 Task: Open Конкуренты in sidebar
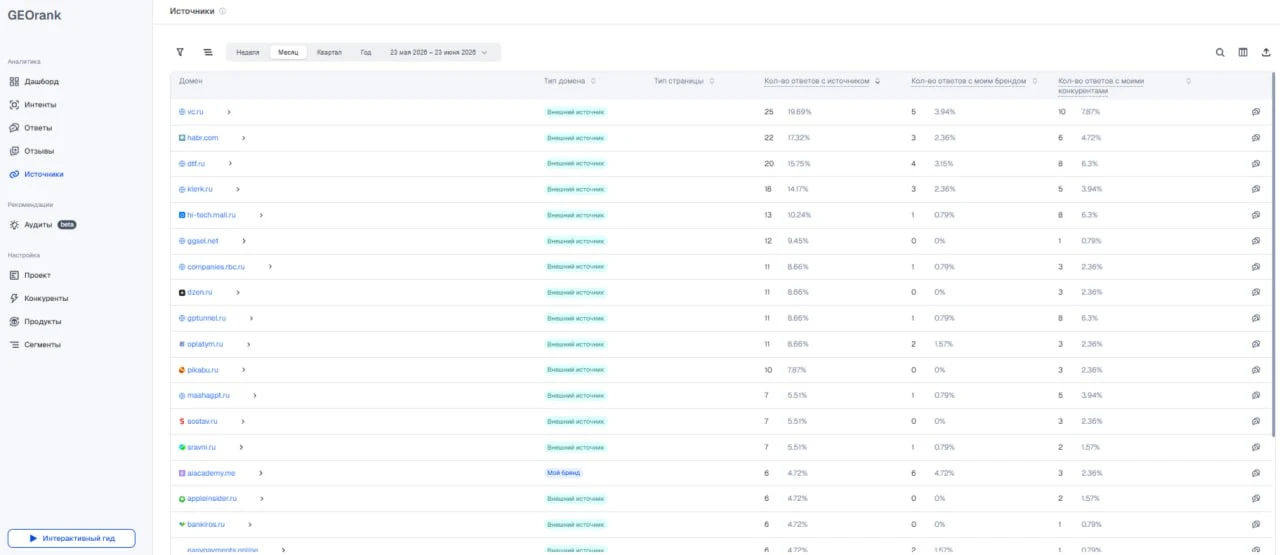(39, 298)
